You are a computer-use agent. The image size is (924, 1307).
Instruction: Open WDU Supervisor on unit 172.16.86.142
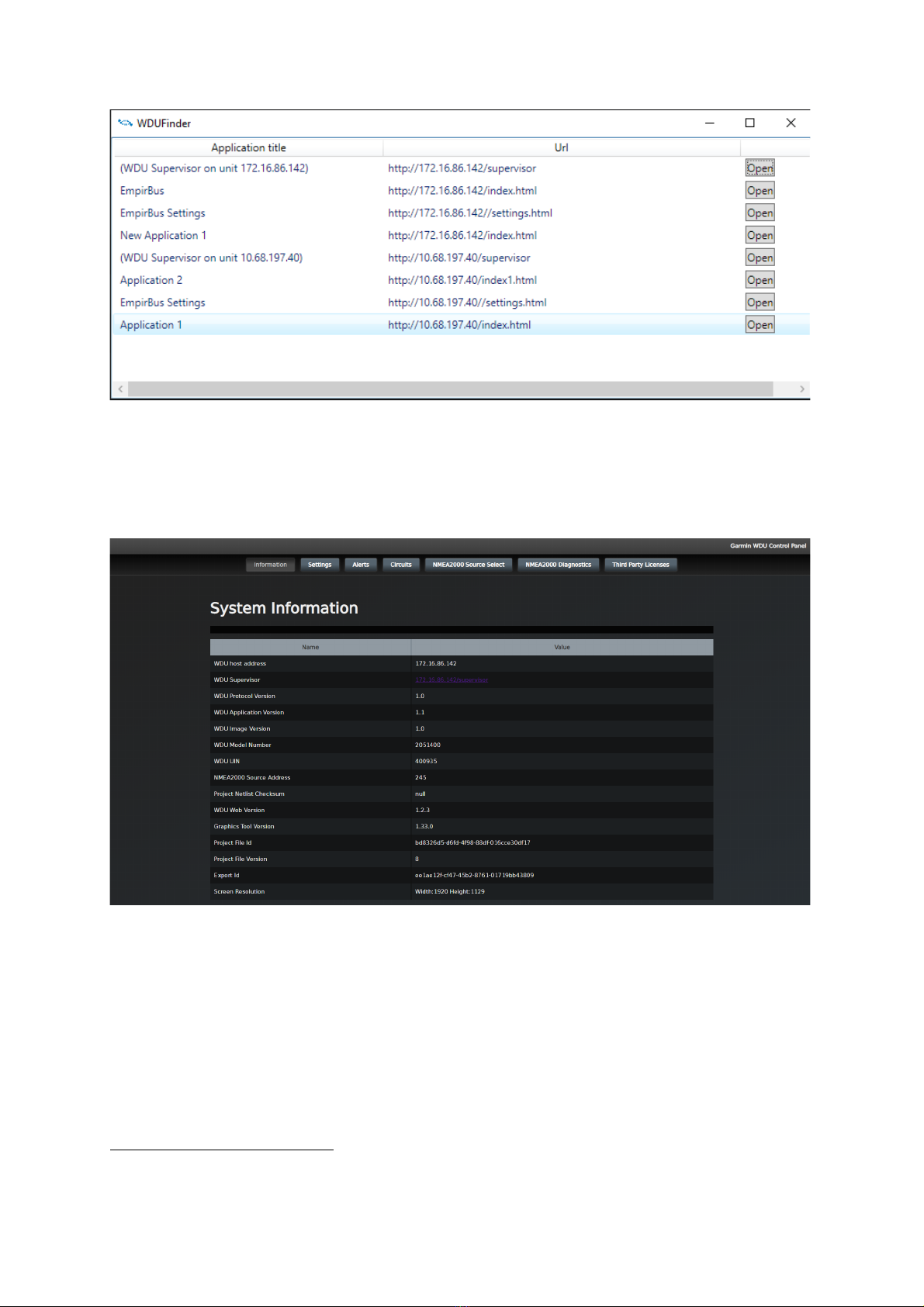click(x=760, y=168)
